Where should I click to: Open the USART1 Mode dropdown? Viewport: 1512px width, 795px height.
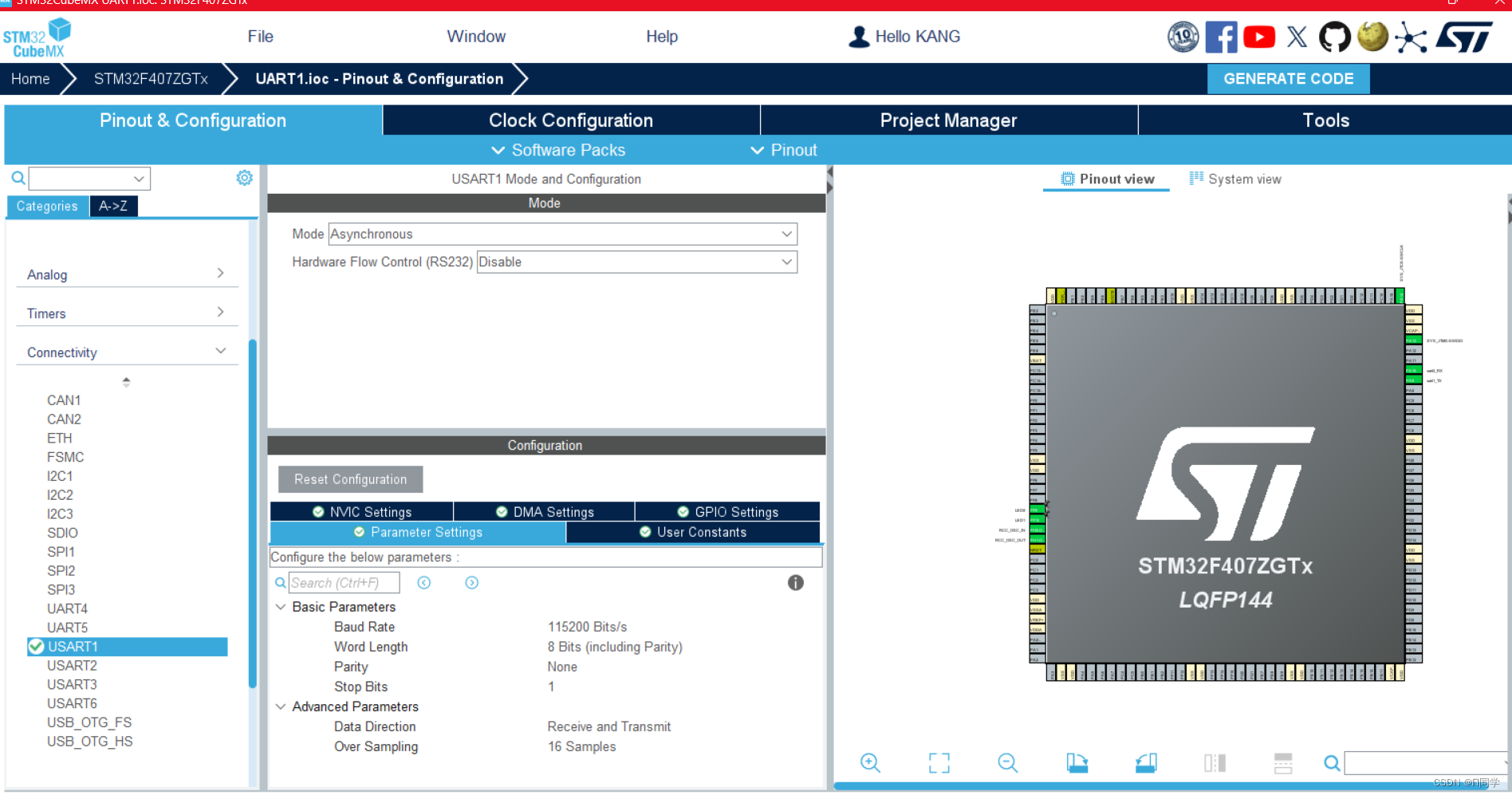click(x=563, y=234)
